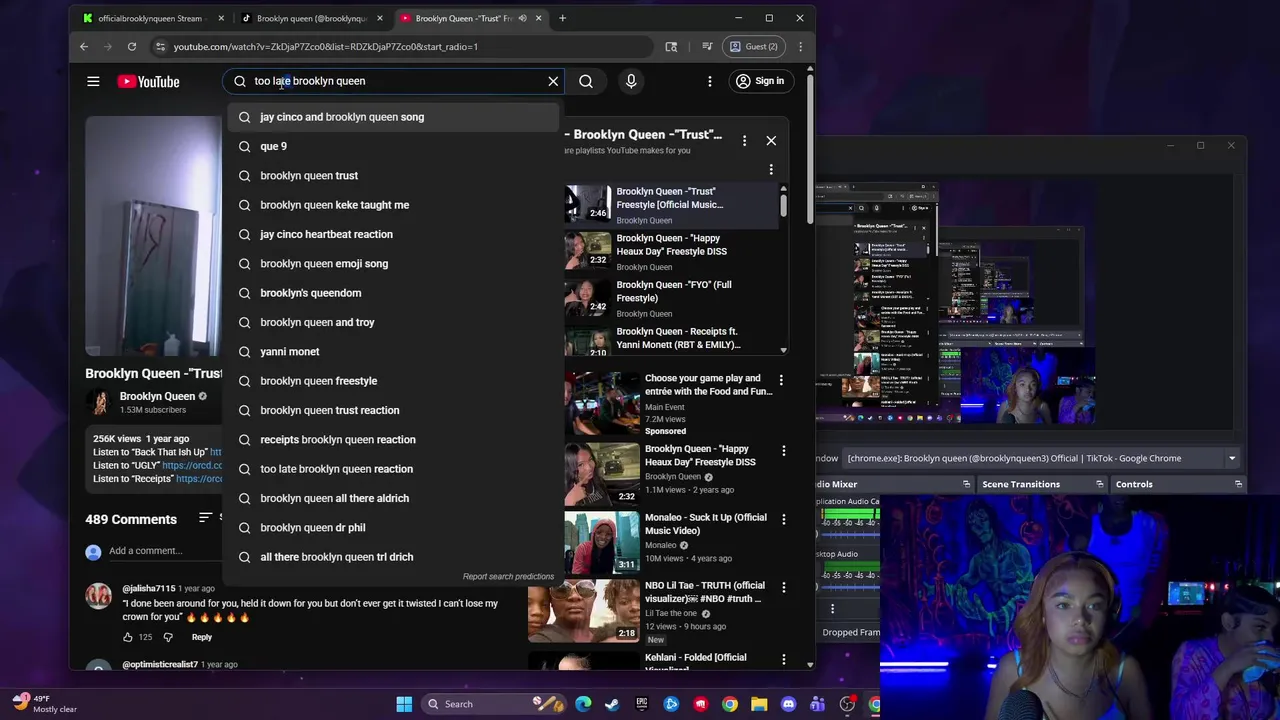
Task: Pop out OBS Scene Transitions dock
Action: point(1099,484)
